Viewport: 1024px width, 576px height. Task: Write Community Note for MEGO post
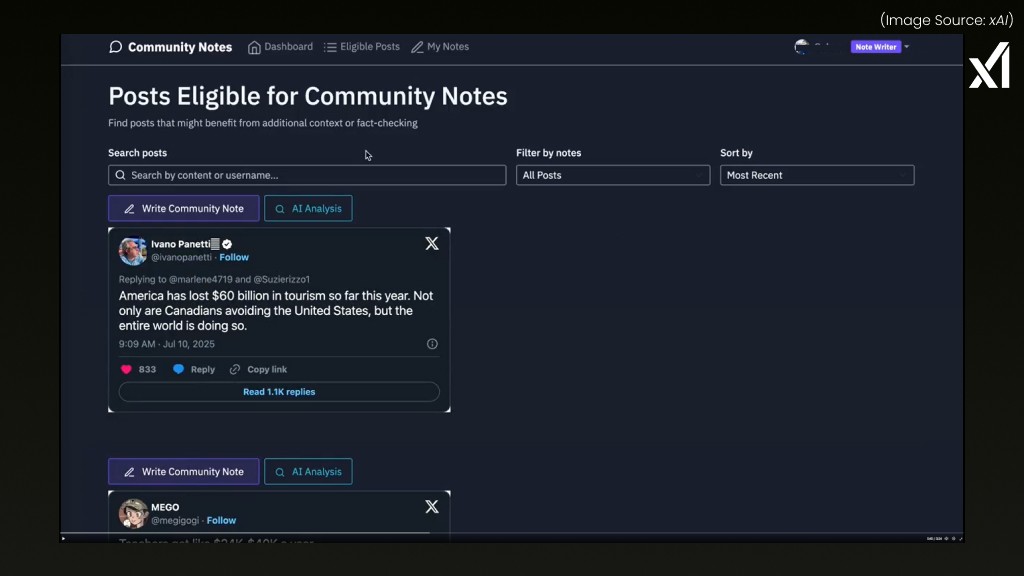point(184,472)
